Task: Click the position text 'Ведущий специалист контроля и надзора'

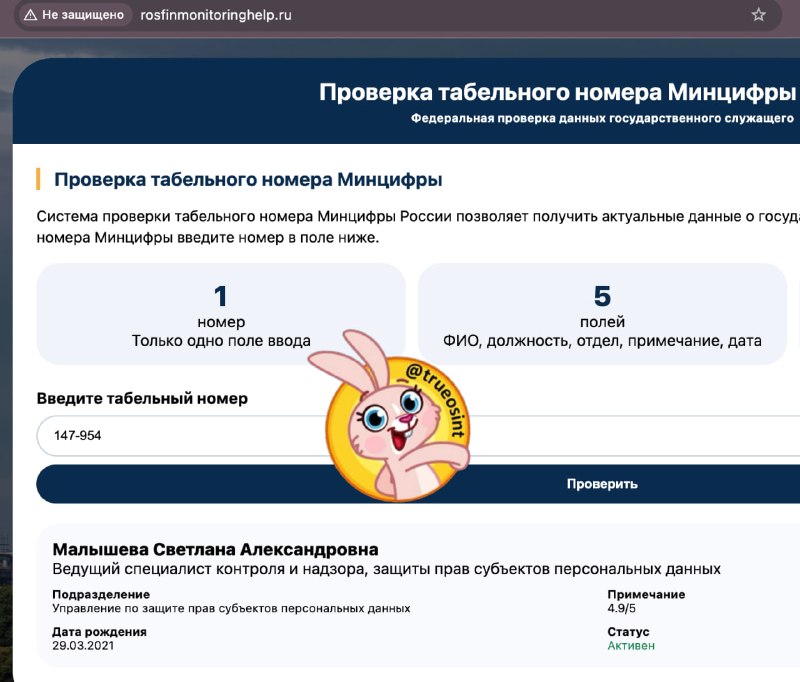Action: (x=209, y=569)
